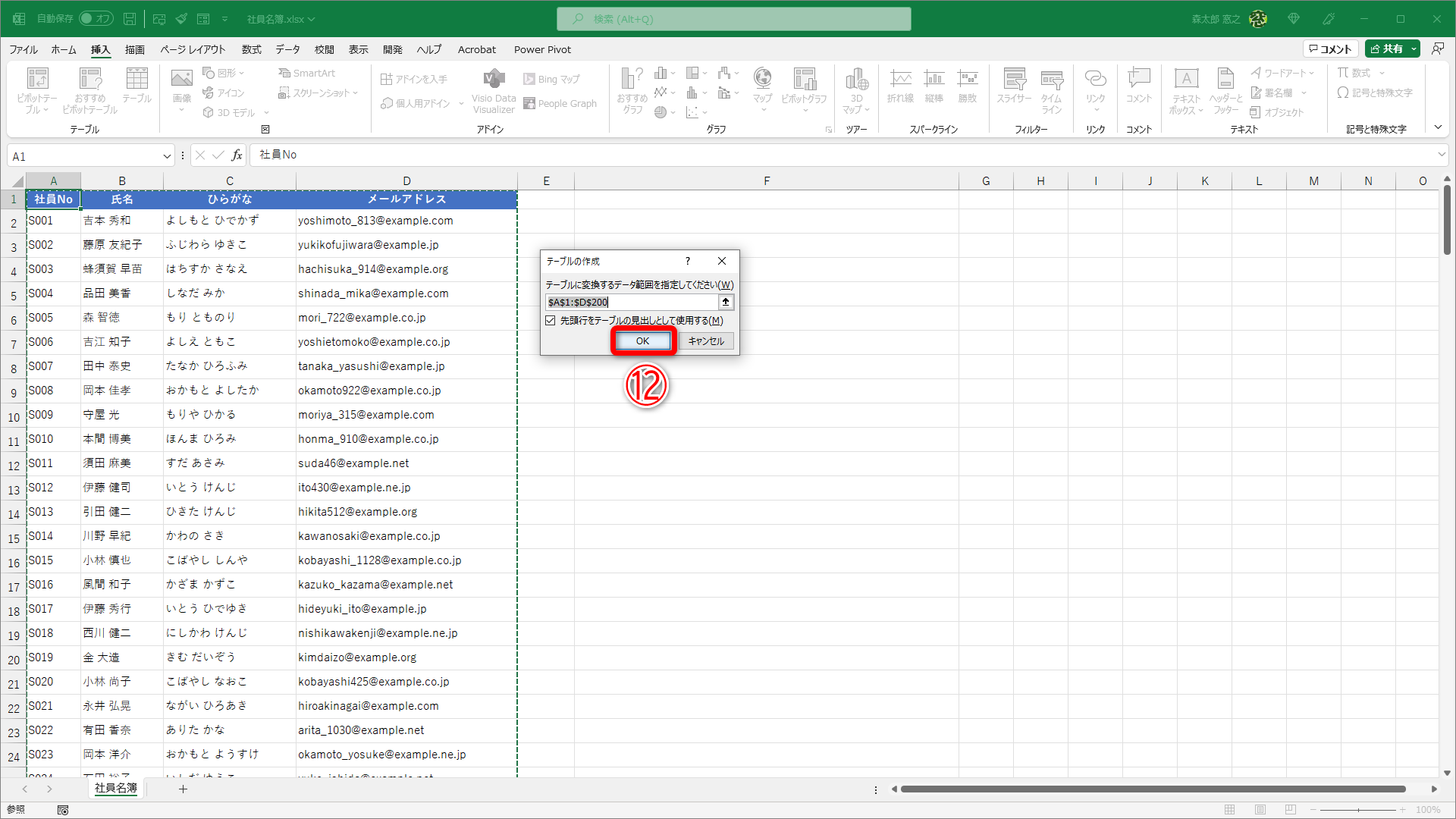The image size is (1456, 819).
Task: Click the insert function fx icon
Action: tap(237, 155)
